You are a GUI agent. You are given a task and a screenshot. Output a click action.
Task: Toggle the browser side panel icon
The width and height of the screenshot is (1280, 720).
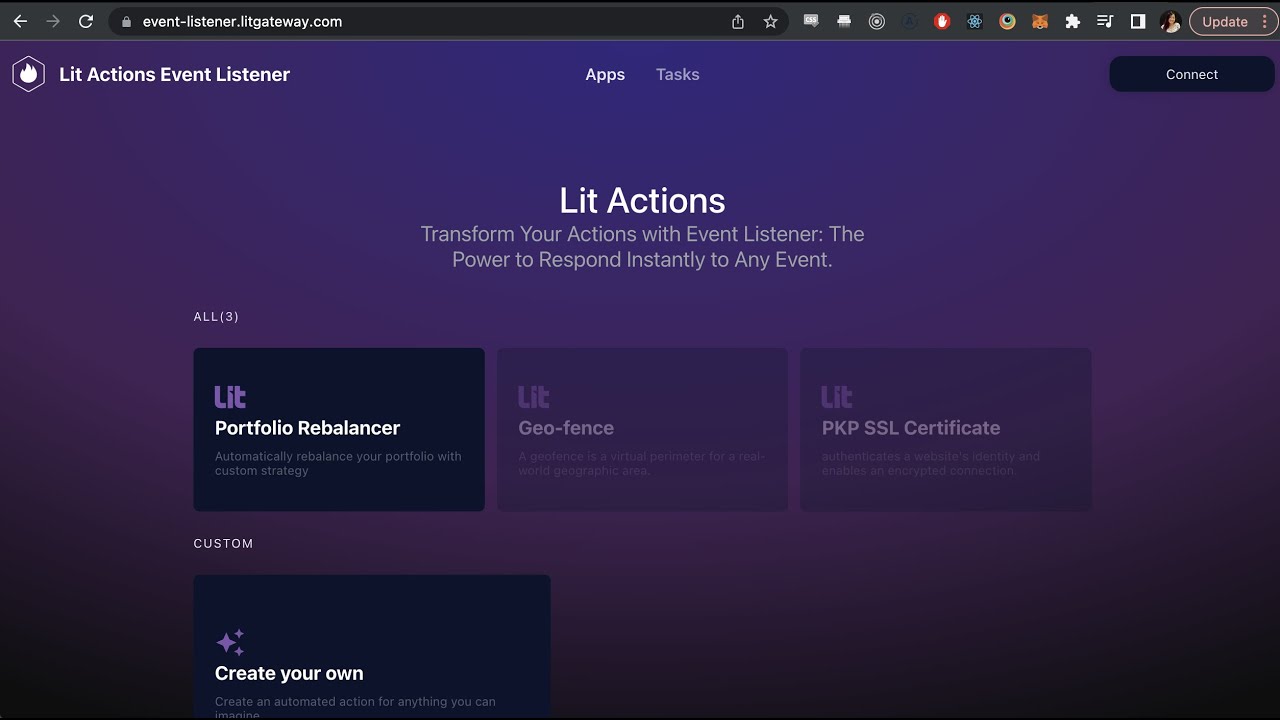(x=1138, y=21)
